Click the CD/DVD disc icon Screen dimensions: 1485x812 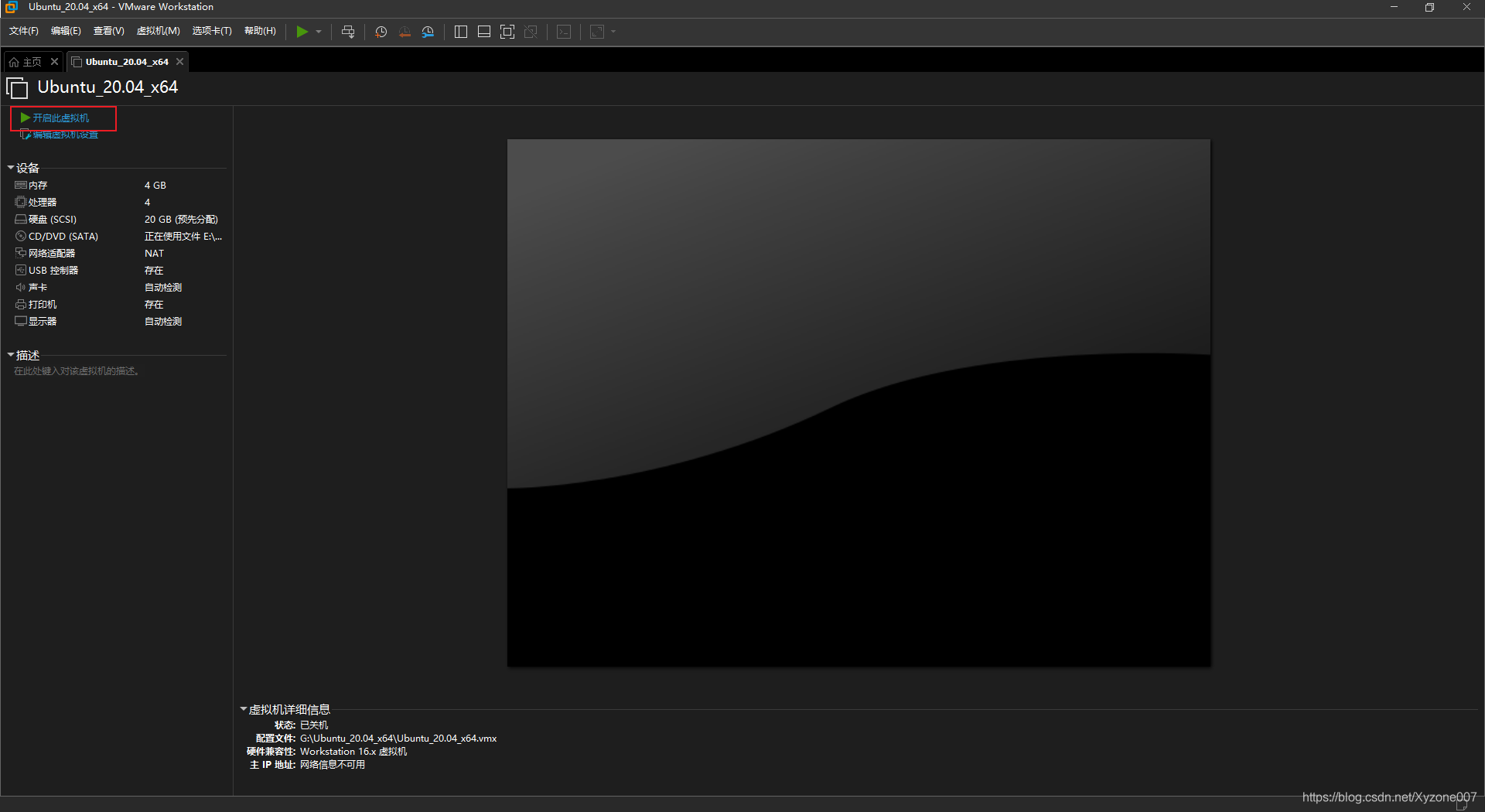pyautogui.click(x=21, y=237)
